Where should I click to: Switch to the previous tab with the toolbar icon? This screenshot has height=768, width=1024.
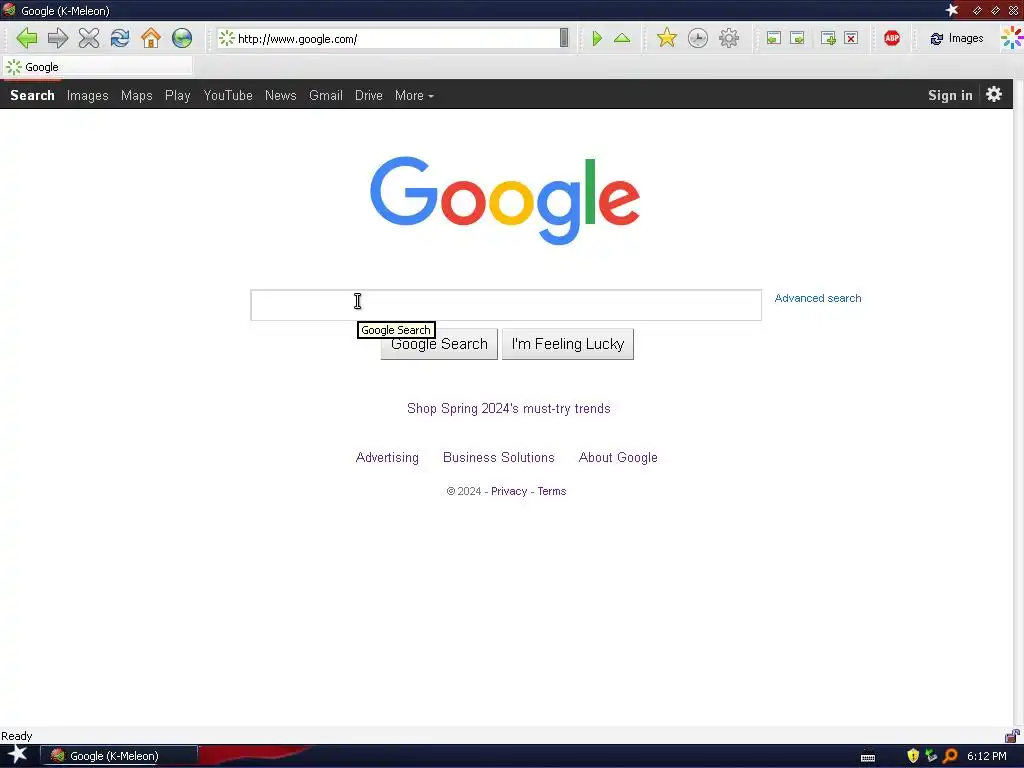tap(774, 39)
